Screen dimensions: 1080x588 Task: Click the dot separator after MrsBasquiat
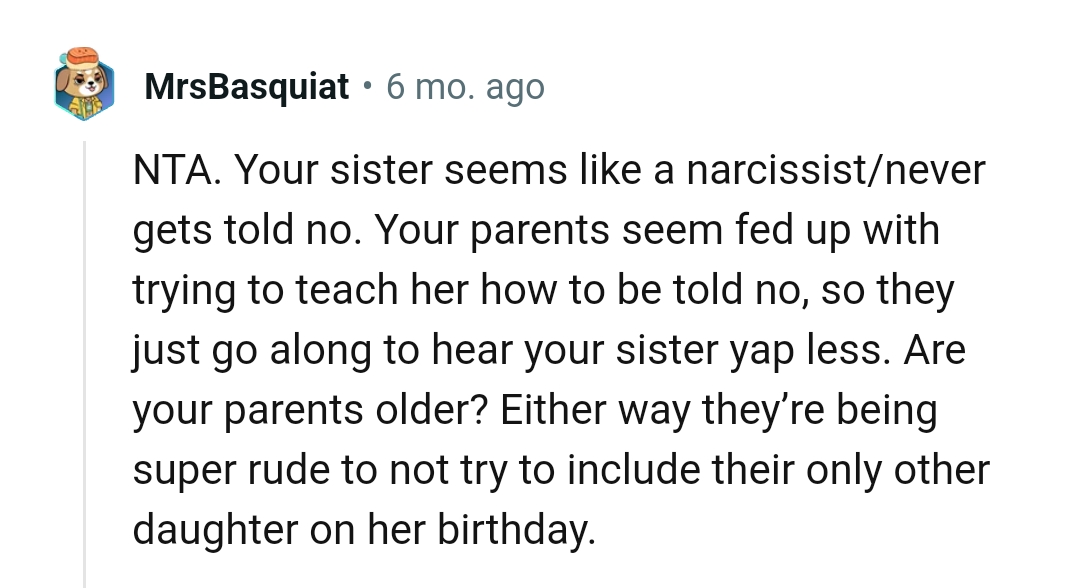(x=366, y=87)
